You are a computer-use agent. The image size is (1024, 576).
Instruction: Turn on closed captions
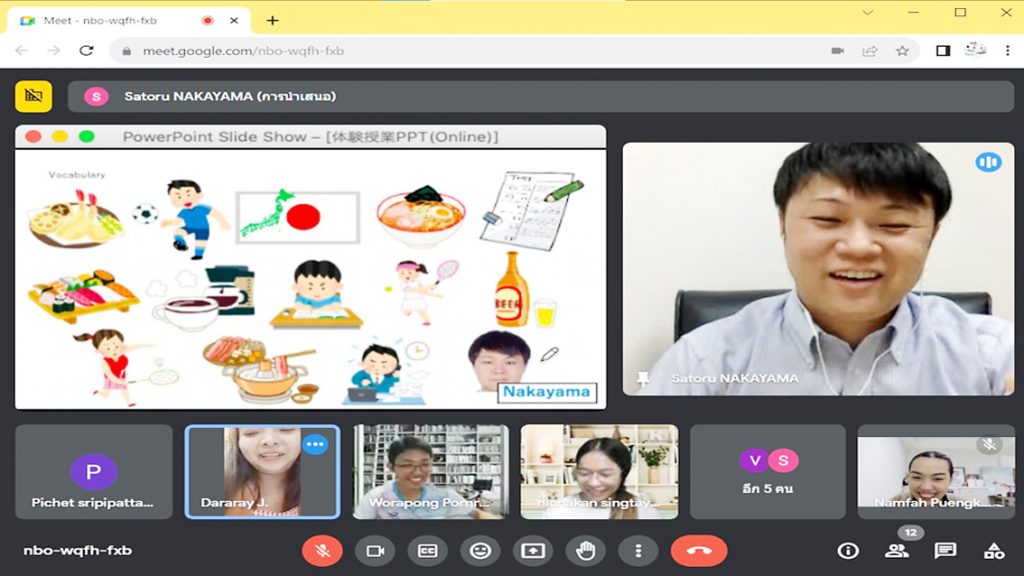tap(428, 550)
